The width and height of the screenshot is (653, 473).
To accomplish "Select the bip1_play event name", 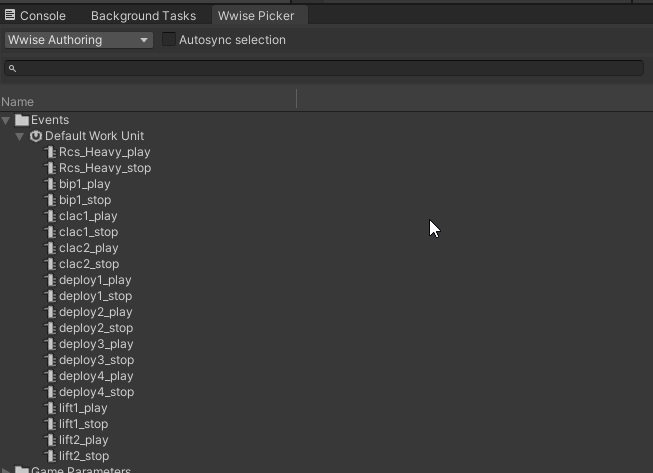I will [x=85, y=184].
